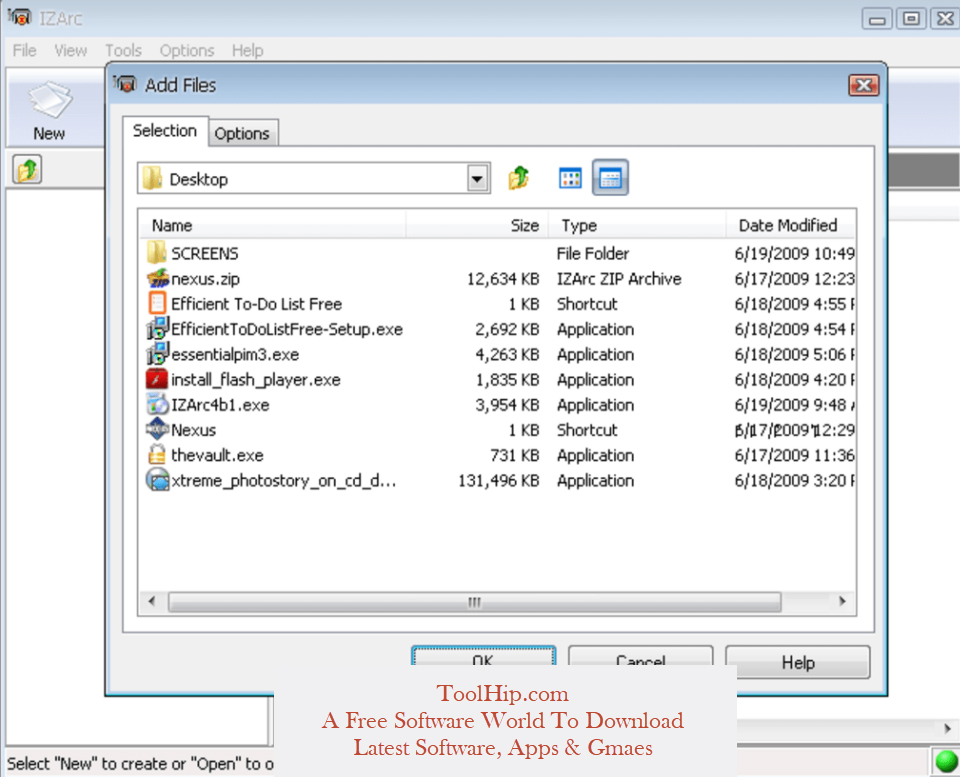Viewport: 960px width, 777px height.
Task: Select the xtreme_photostory_on_cd_d... file name
Action: tap(284, 481)
